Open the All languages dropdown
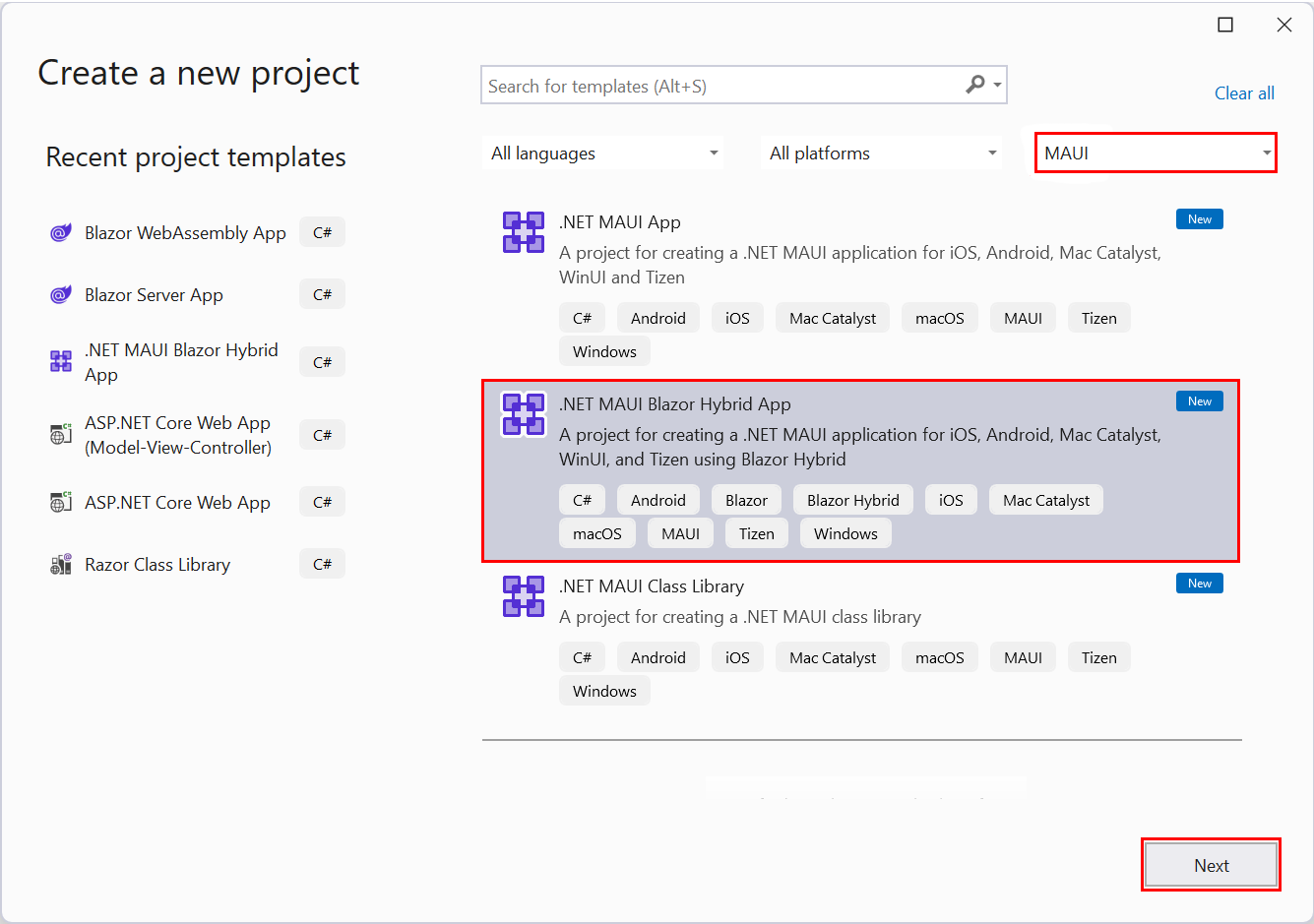Screen dimensions: 1314x924 coord(603,154)
